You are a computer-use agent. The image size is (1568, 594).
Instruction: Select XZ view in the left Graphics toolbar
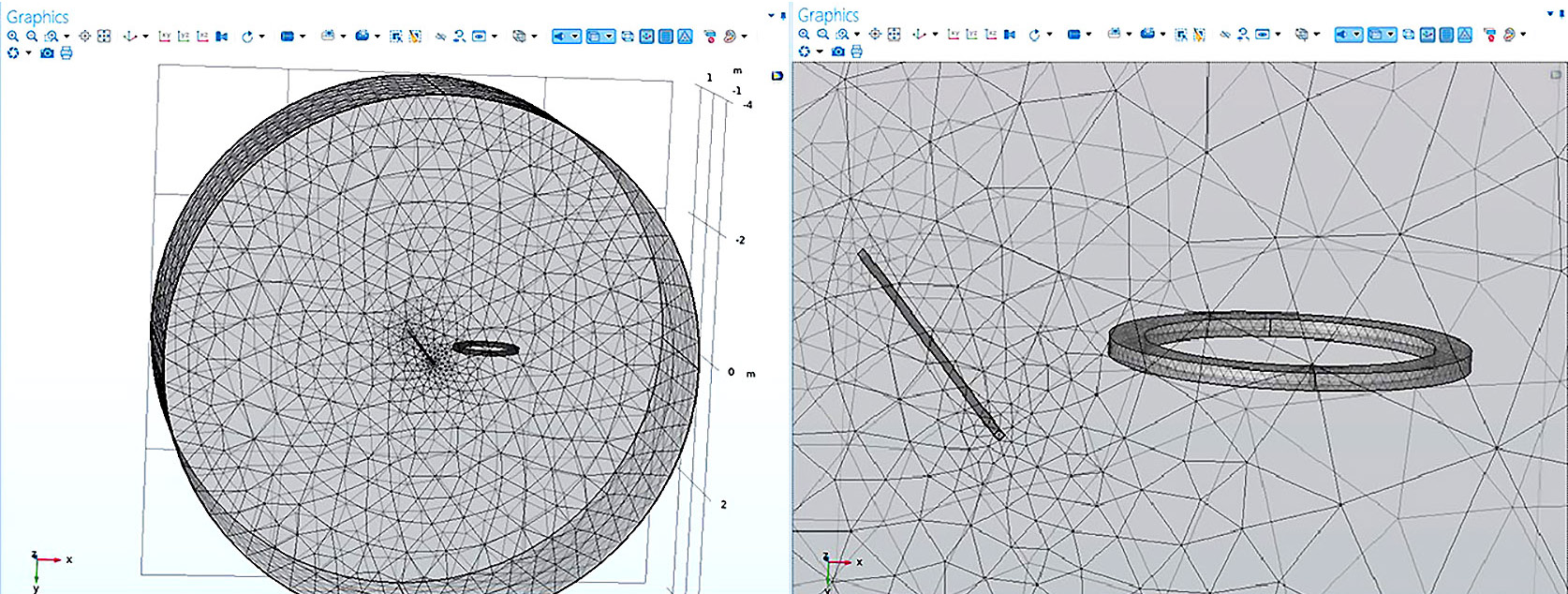click(202, 37)
